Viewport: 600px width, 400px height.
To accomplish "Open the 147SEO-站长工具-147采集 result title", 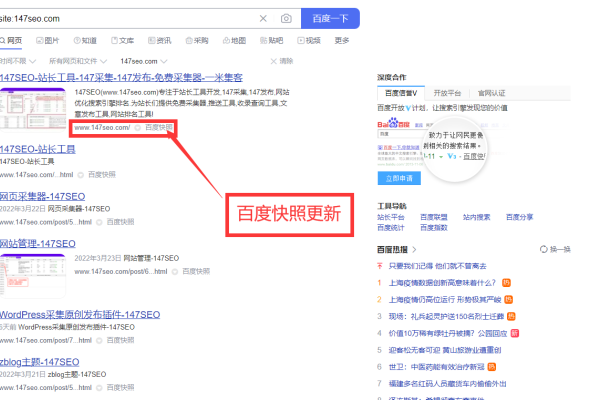I will point(121,78).
